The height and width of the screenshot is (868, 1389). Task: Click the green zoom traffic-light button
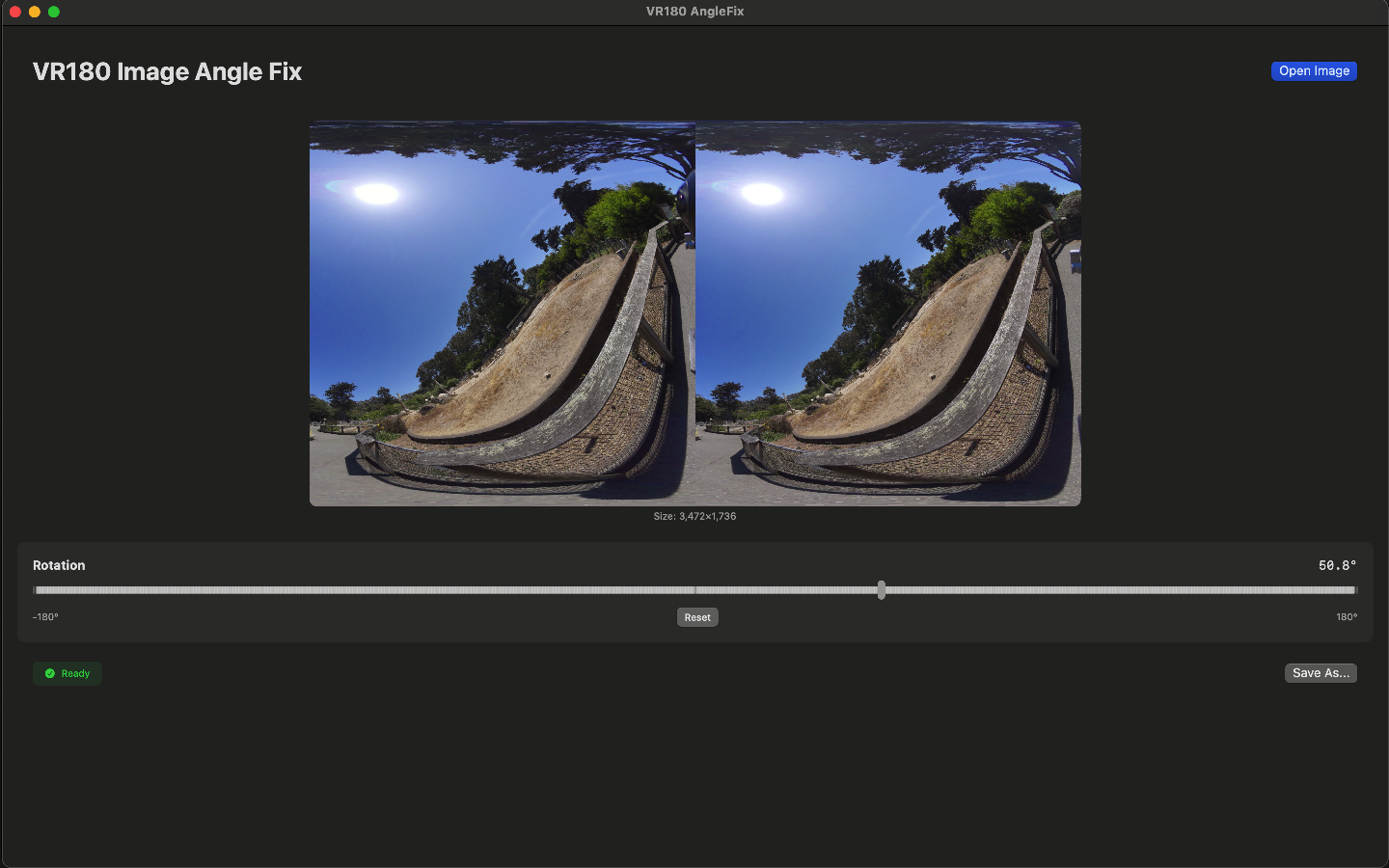pyautogui.click(x=54, y=12)
